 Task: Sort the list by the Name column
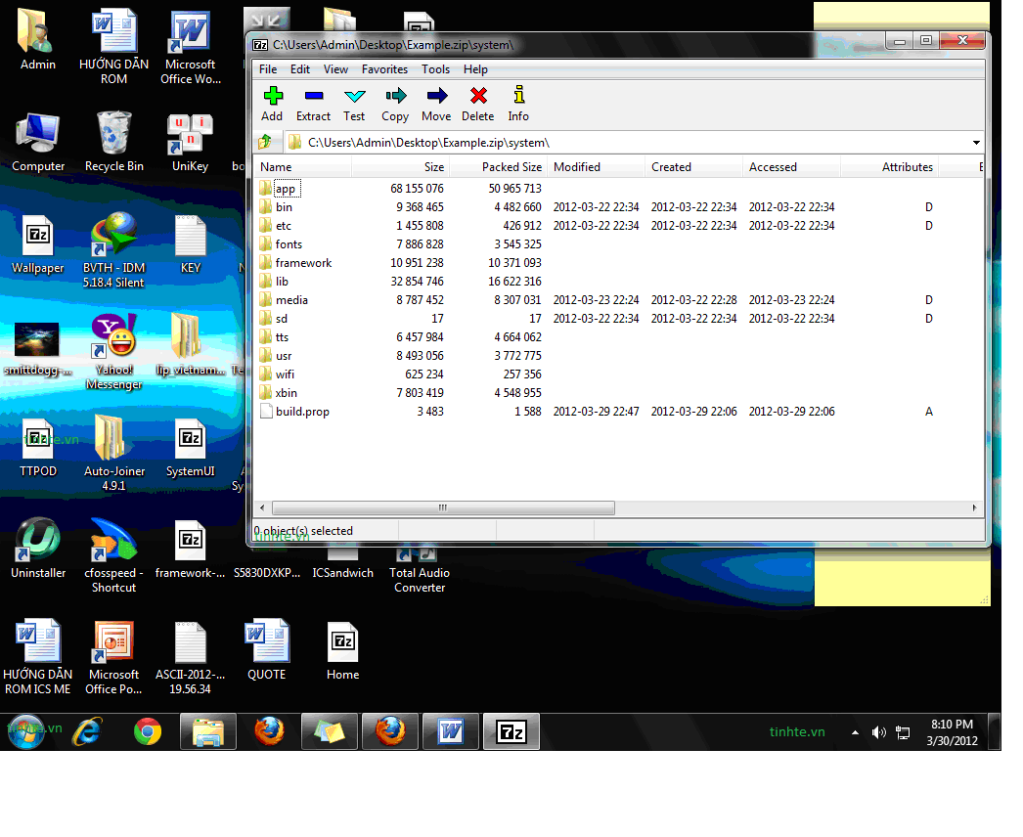point(303,167)
